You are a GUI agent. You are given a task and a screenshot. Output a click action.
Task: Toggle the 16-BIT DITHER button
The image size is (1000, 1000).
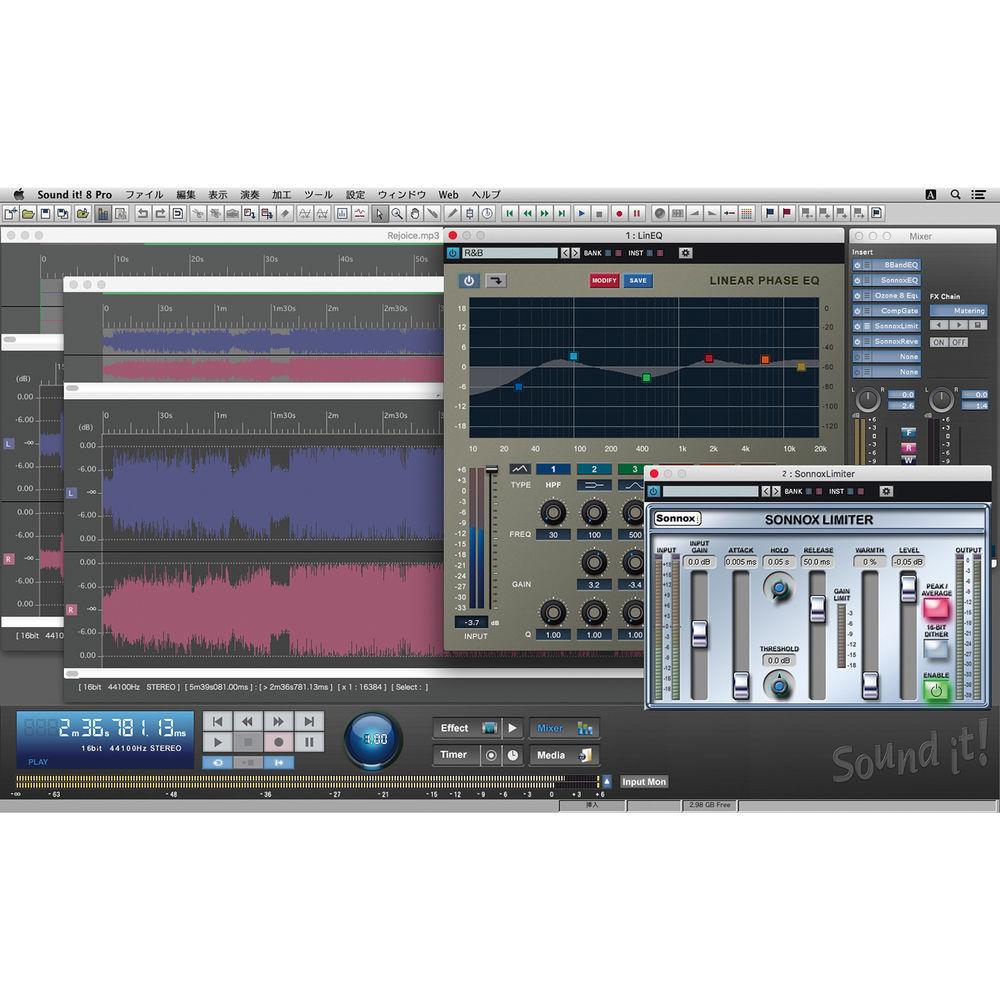click(x=936, y=649)
